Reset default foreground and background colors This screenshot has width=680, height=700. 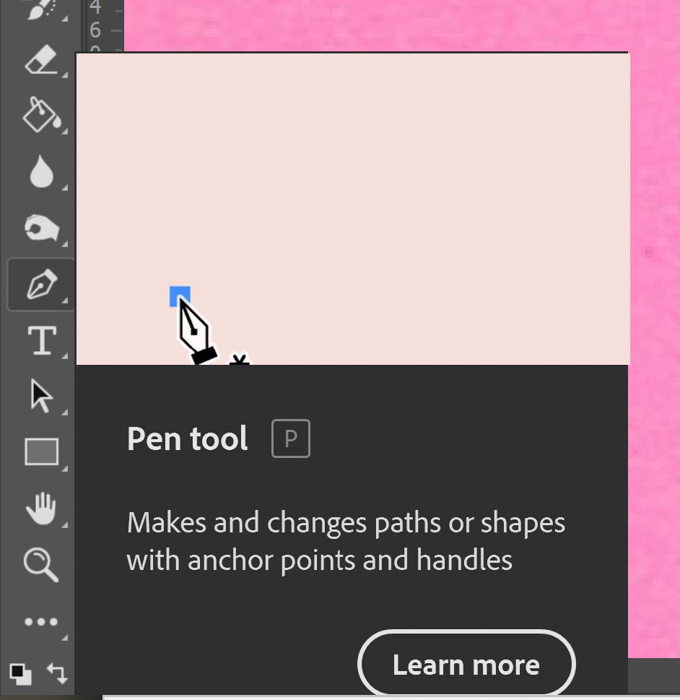tap(21, 674)
